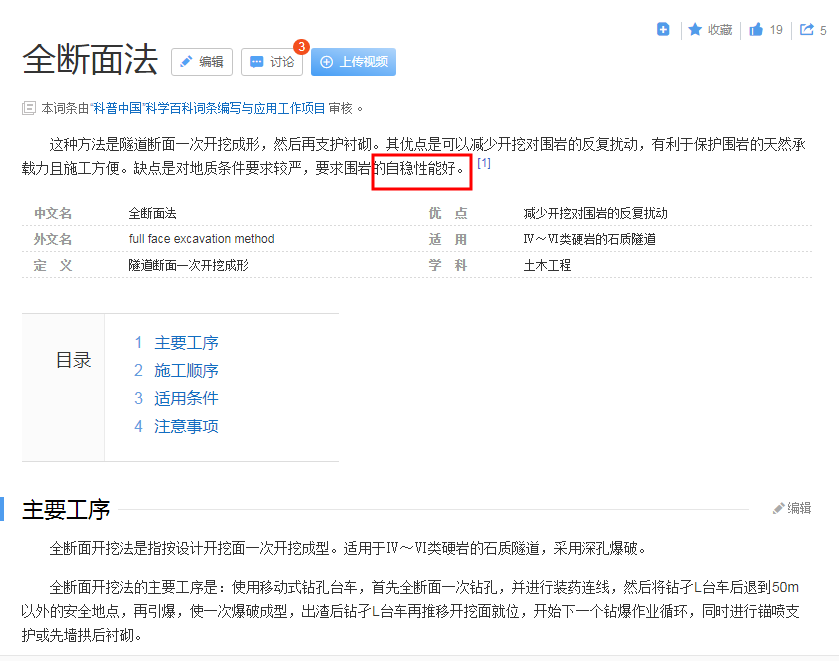
Task: Click the highlighted text 自稳性能好
Action: tap(421, 169)
